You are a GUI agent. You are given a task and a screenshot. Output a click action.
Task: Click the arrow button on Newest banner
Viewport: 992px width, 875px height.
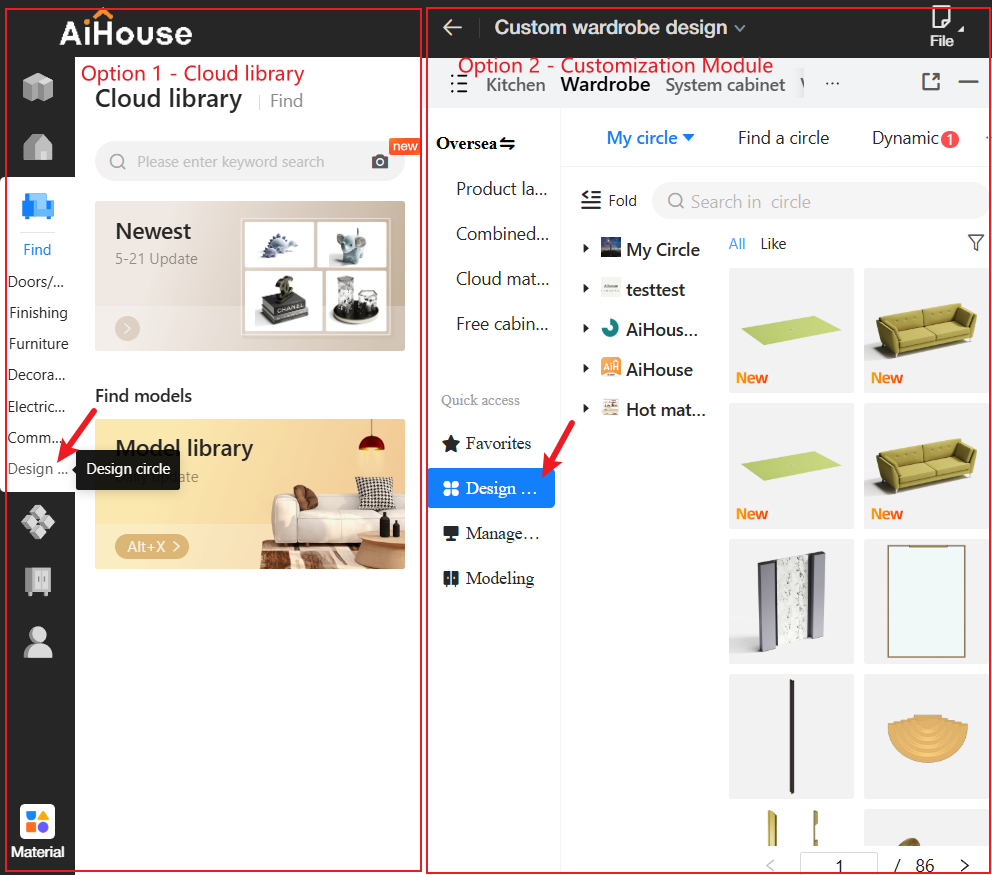click(x=127, y=328)
